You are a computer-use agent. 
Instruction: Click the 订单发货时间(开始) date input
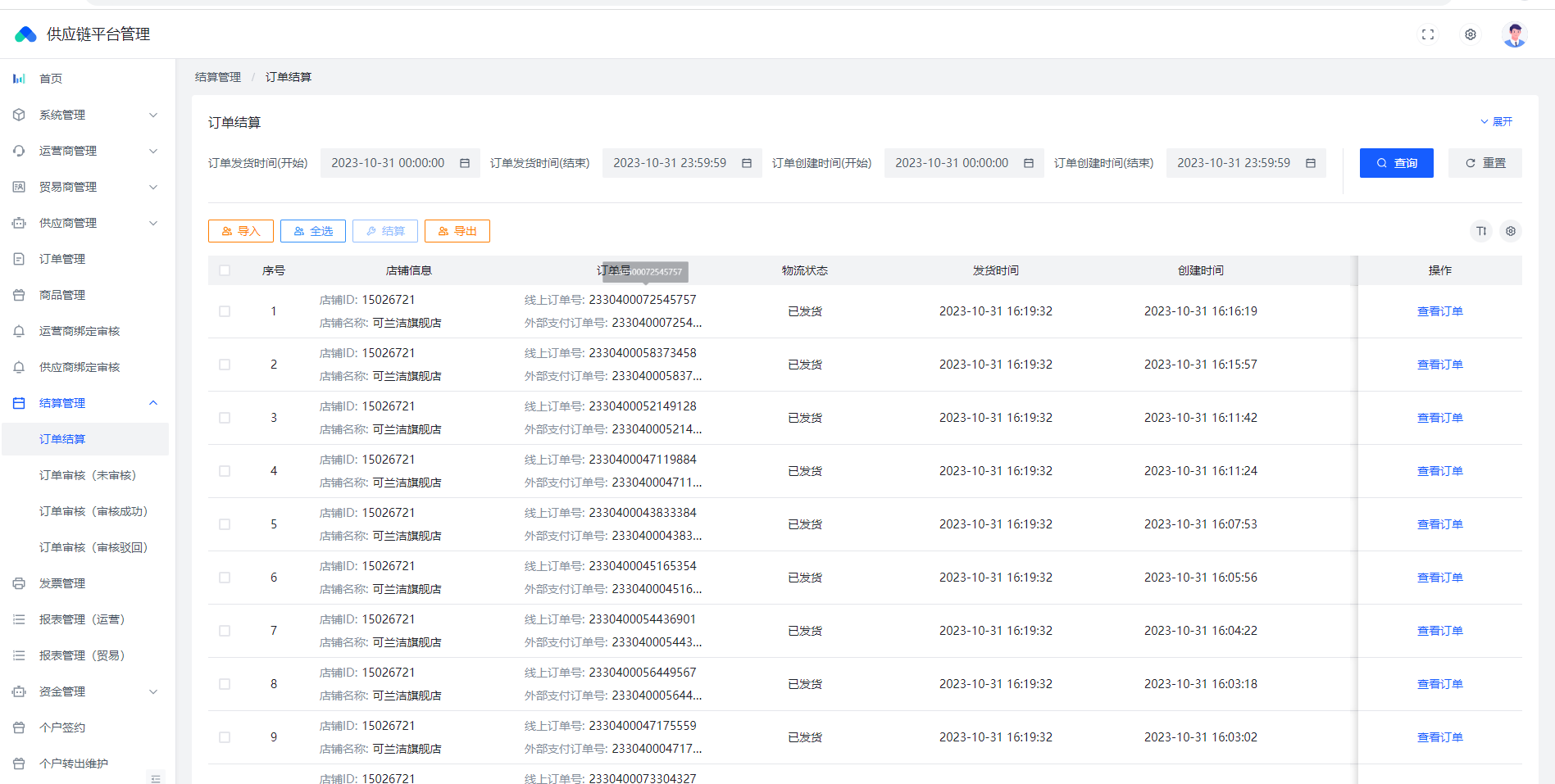pyautogui.click(x=400, y=163)
